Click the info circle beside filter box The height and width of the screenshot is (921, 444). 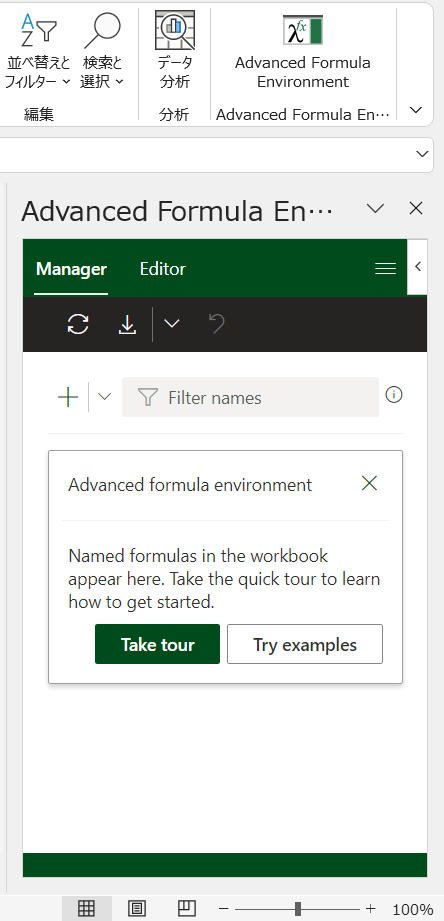coord(393,395)
